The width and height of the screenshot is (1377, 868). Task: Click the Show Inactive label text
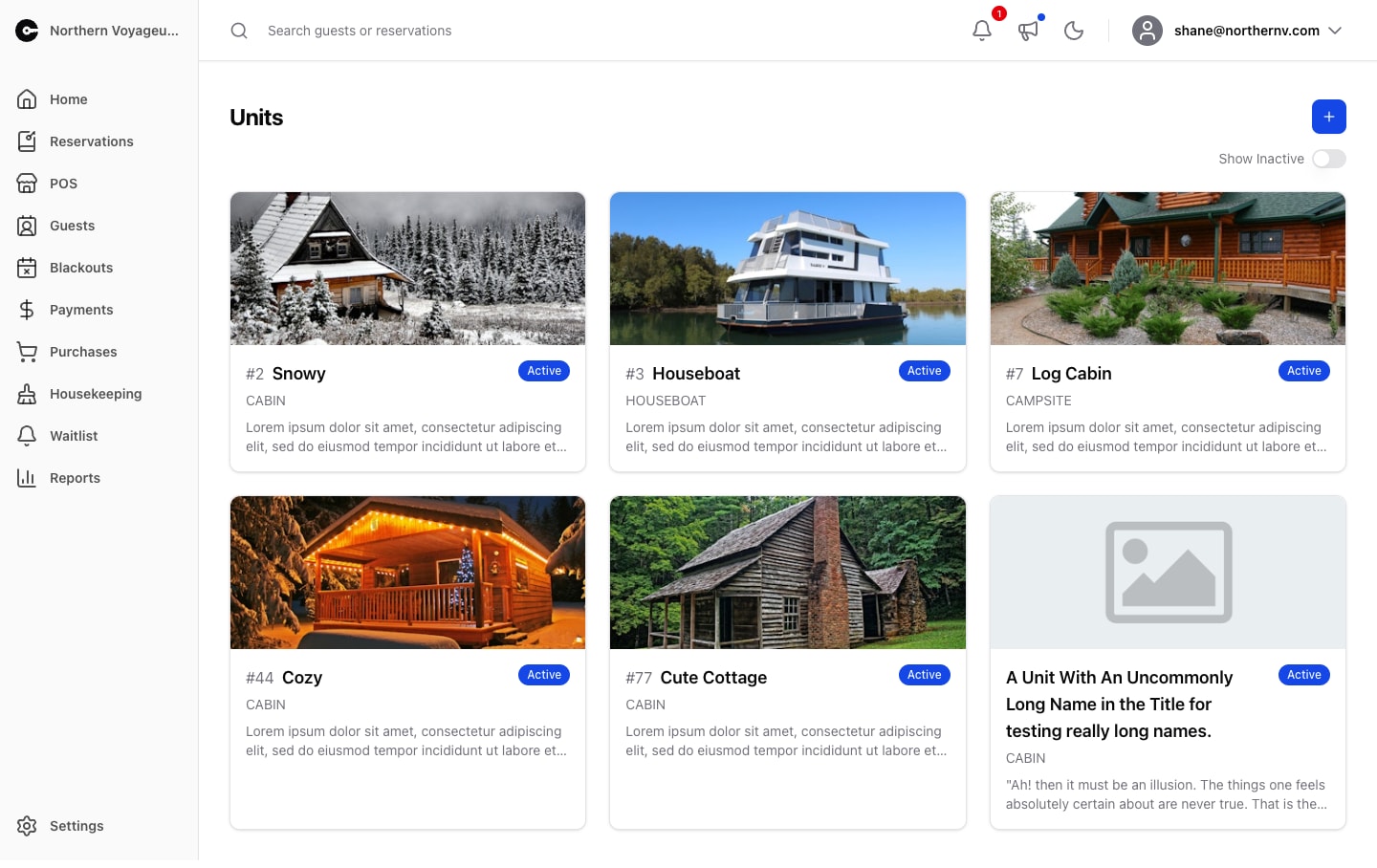tap(1261, 159)
